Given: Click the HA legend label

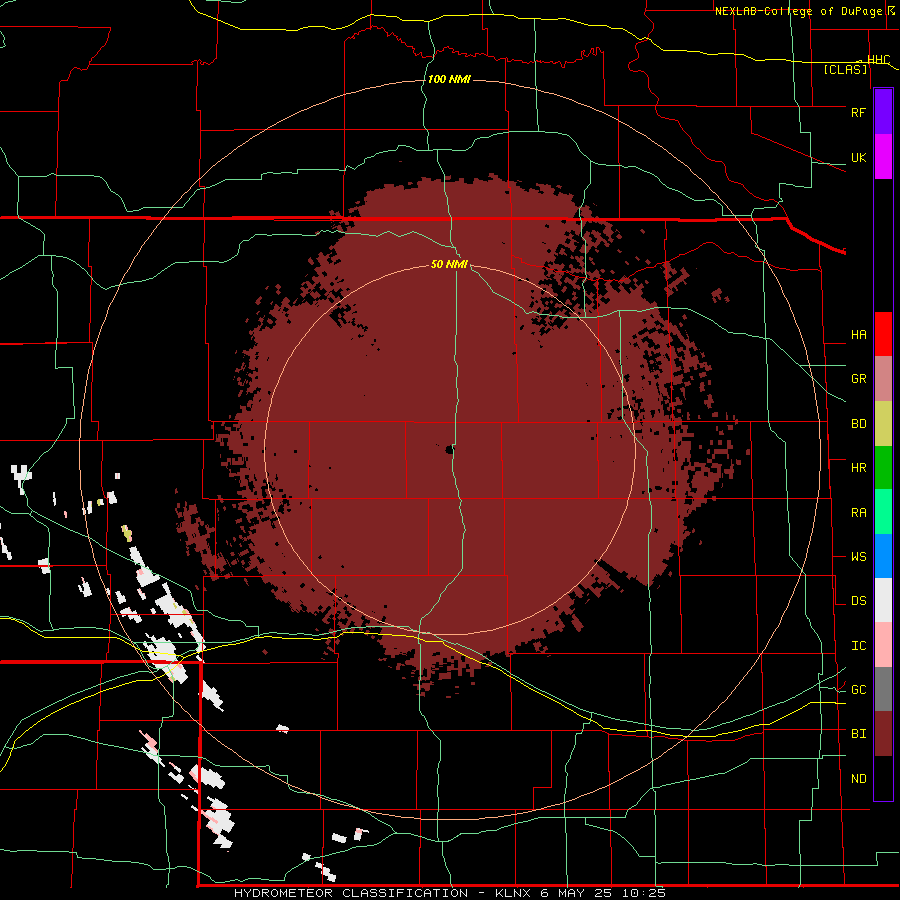Looking at the screenshot, I should (x=858, y=335).
